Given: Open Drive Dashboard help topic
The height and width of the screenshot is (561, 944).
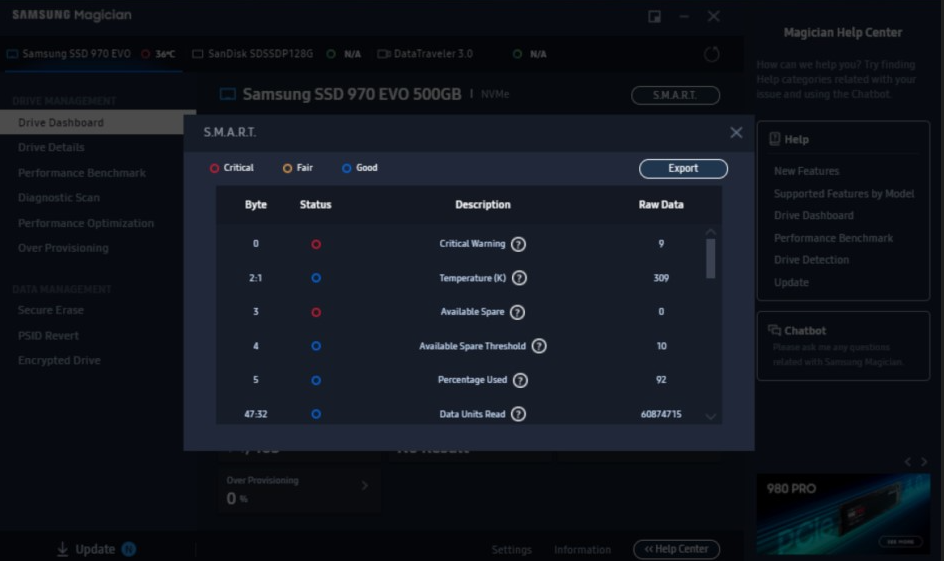Looking at the screenshot, I should click(x=813, y=215).
